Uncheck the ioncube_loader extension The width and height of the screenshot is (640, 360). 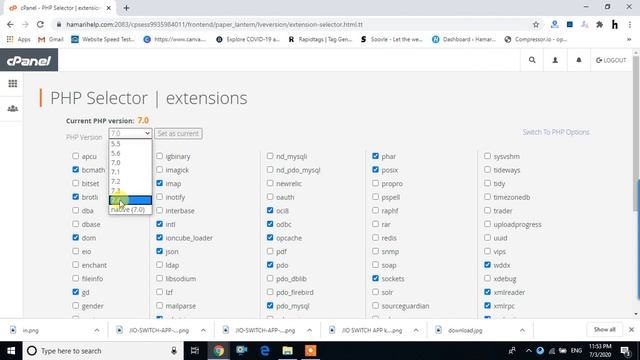tap(160, 238)
